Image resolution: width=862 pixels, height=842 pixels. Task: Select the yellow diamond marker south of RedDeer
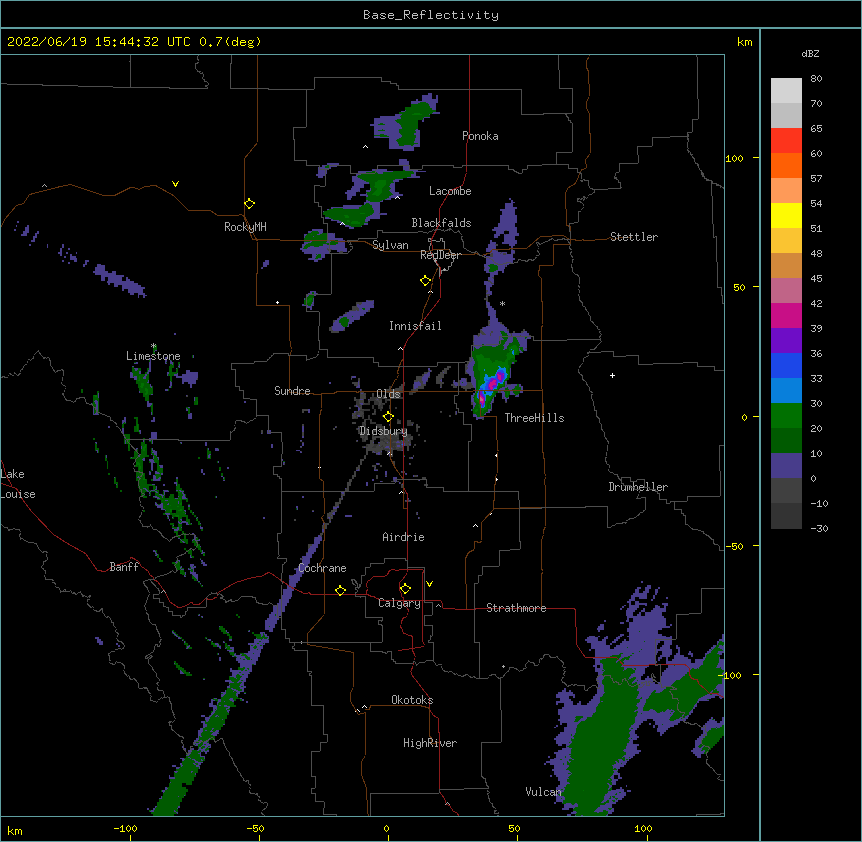click(x=426, y=281)
